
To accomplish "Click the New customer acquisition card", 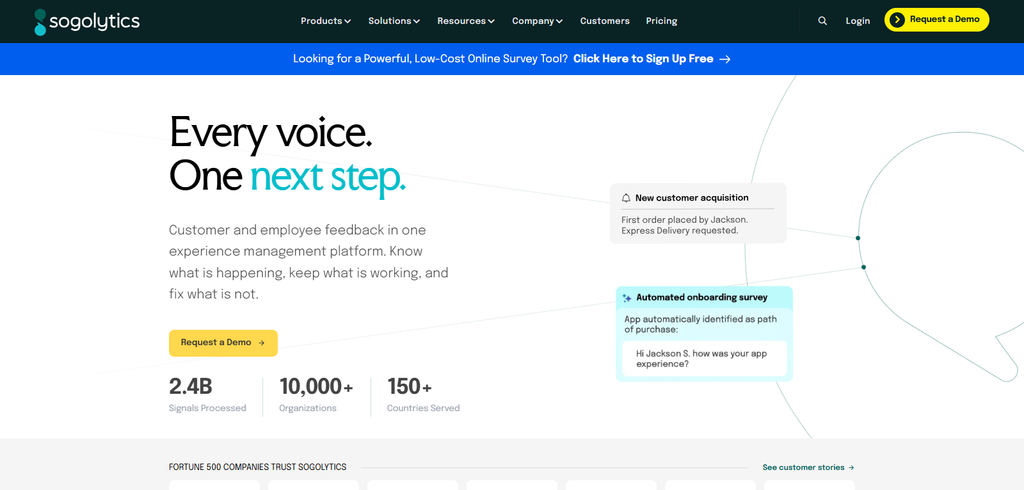I will 698,214.
